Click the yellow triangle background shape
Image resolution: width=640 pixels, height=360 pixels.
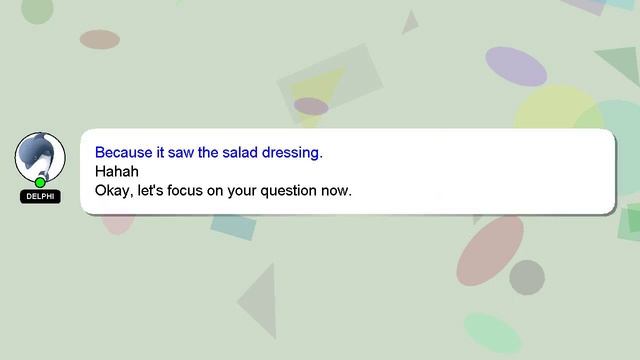click(x=316, y=92)
